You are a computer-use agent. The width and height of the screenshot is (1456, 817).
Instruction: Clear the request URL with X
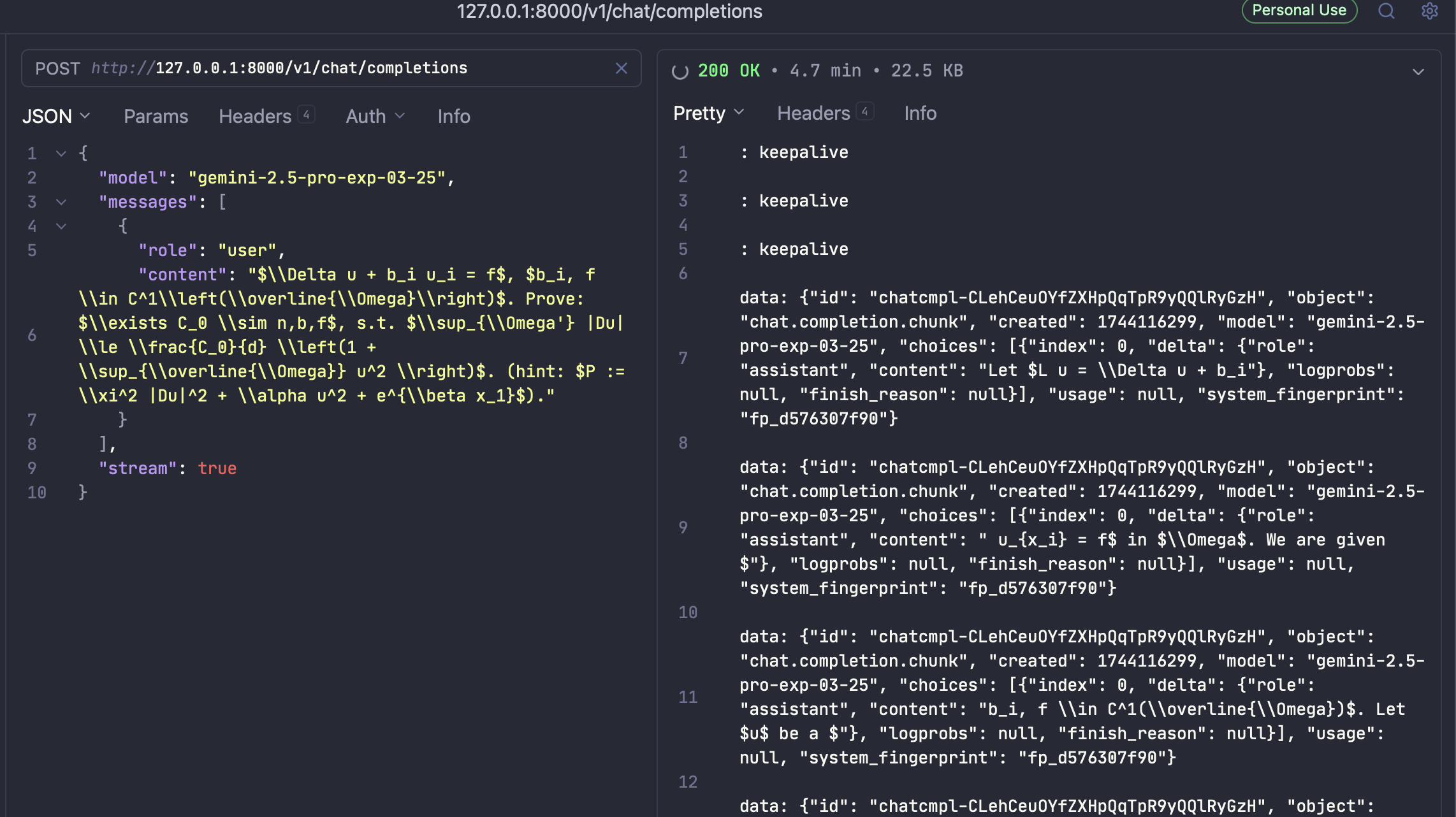point(622,68)
